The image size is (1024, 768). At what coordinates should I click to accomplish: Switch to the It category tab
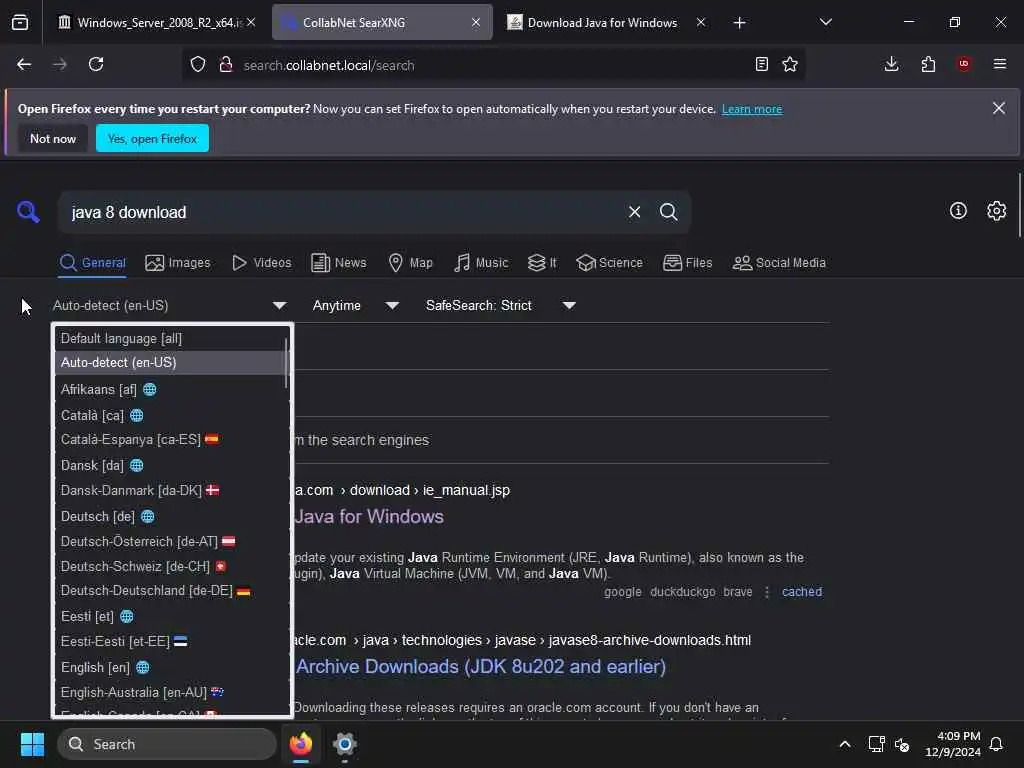click(x=542, y=263)
